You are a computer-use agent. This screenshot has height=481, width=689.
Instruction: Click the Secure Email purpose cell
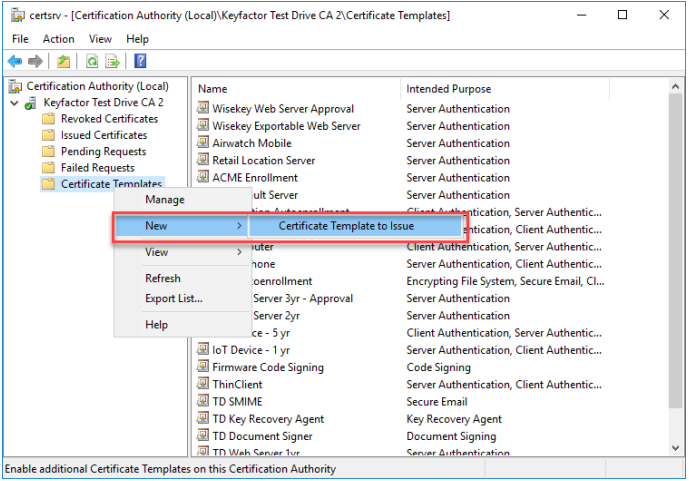click(x=437, y=401)
